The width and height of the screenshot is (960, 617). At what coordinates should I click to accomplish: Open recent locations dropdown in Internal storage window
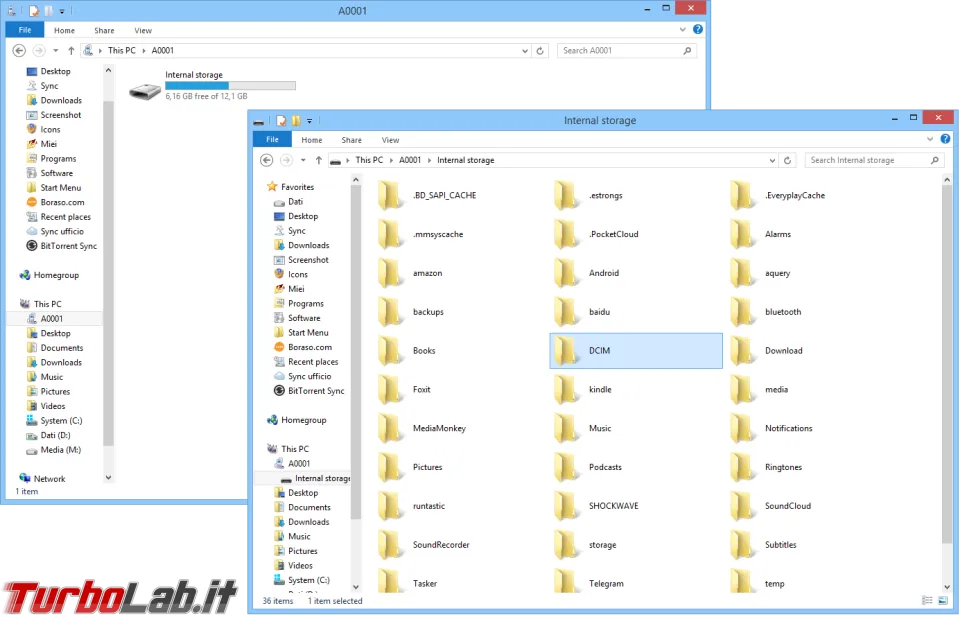303,160
